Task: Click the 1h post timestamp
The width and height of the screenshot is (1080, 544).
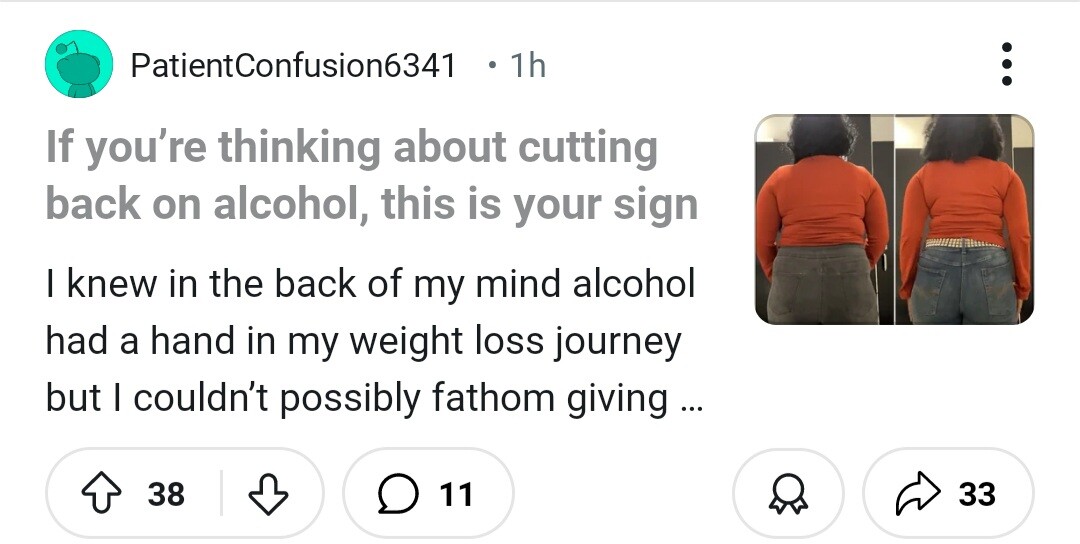Action: click(528, 66)
